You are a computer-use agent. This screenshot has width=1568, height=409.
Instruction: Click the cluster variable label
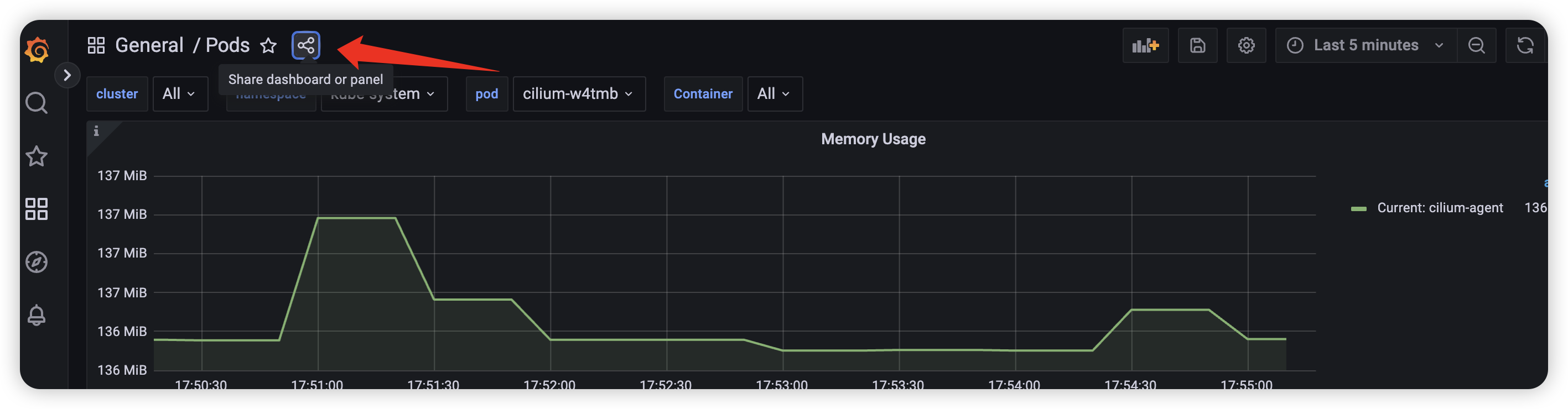pyautogui.click(x=117, y=94)
